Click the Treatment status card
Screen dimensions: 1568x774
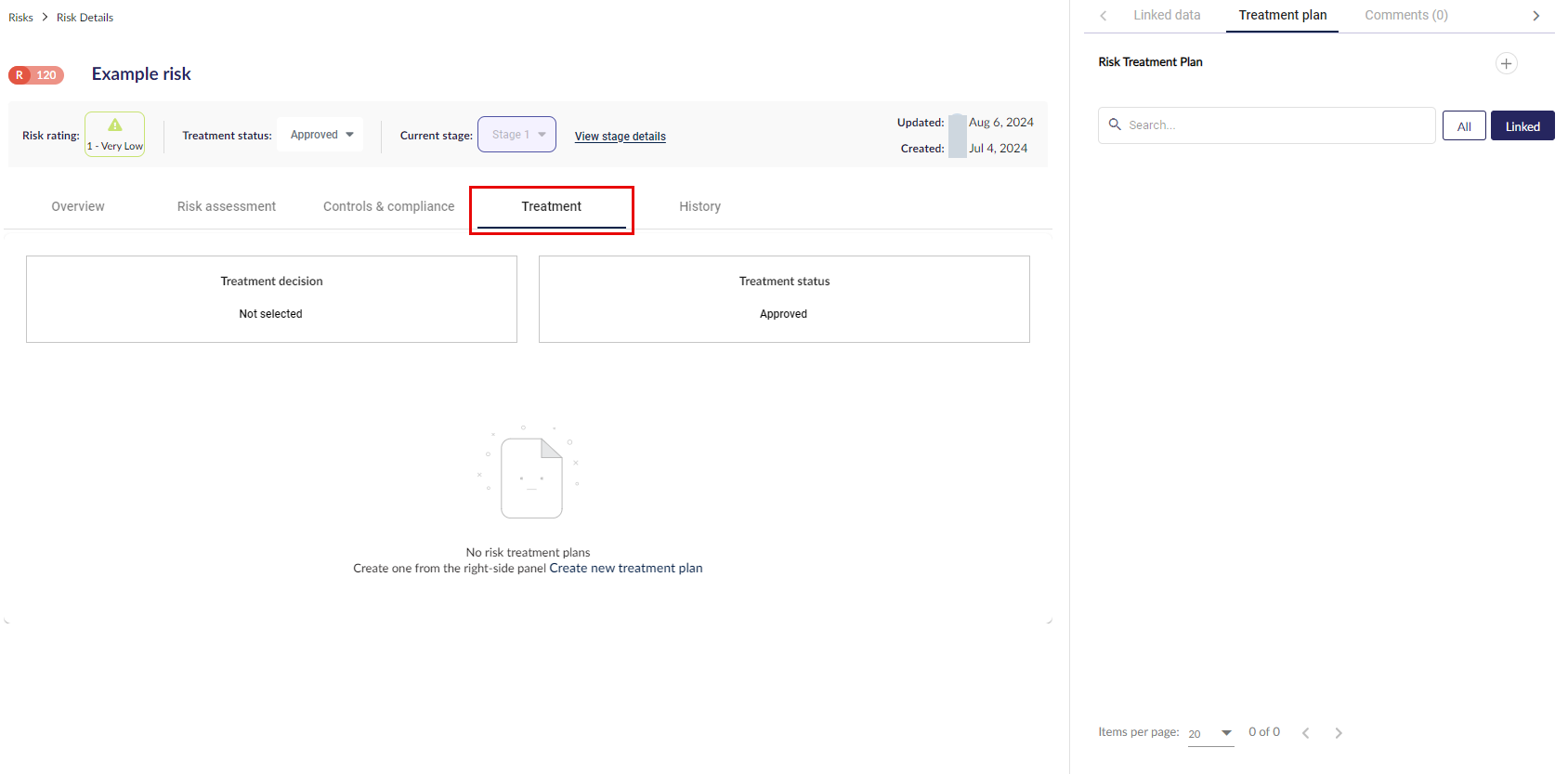(784, 299)
